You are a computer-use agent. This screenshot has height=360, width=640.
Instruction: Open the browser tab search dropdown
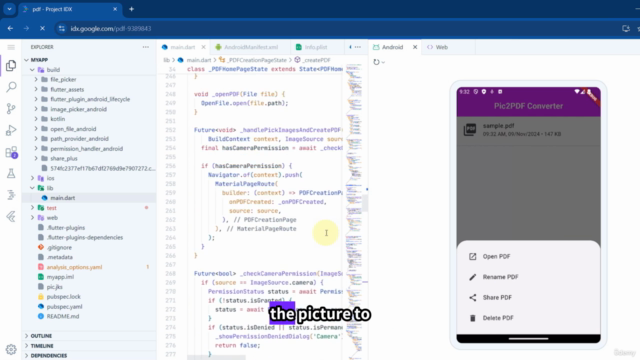[x=9, y=9]
